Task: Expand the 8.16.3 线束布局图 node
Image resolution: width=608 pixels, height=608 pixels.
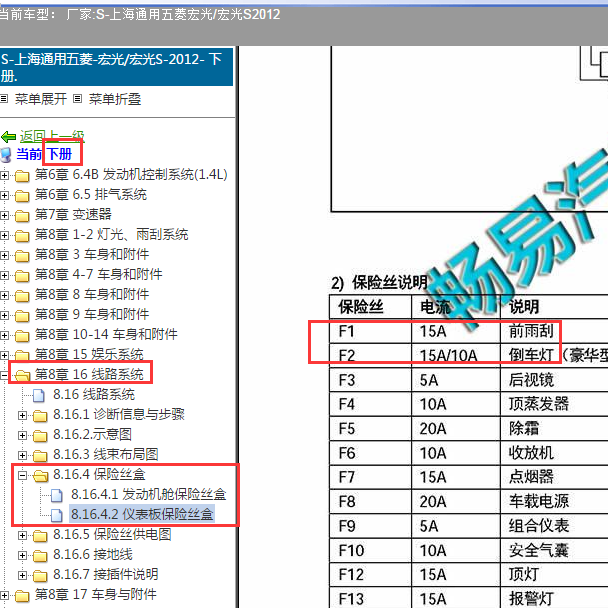Action: coord(22,455)
